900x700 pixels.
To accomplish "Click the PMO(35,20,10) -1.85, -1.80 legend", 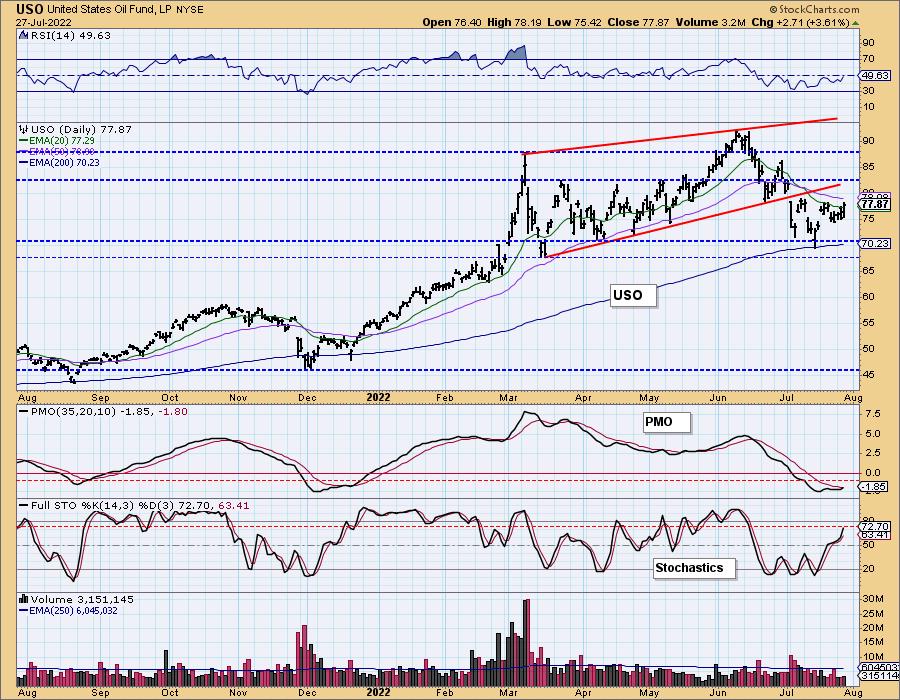I will tap(109, 412).
